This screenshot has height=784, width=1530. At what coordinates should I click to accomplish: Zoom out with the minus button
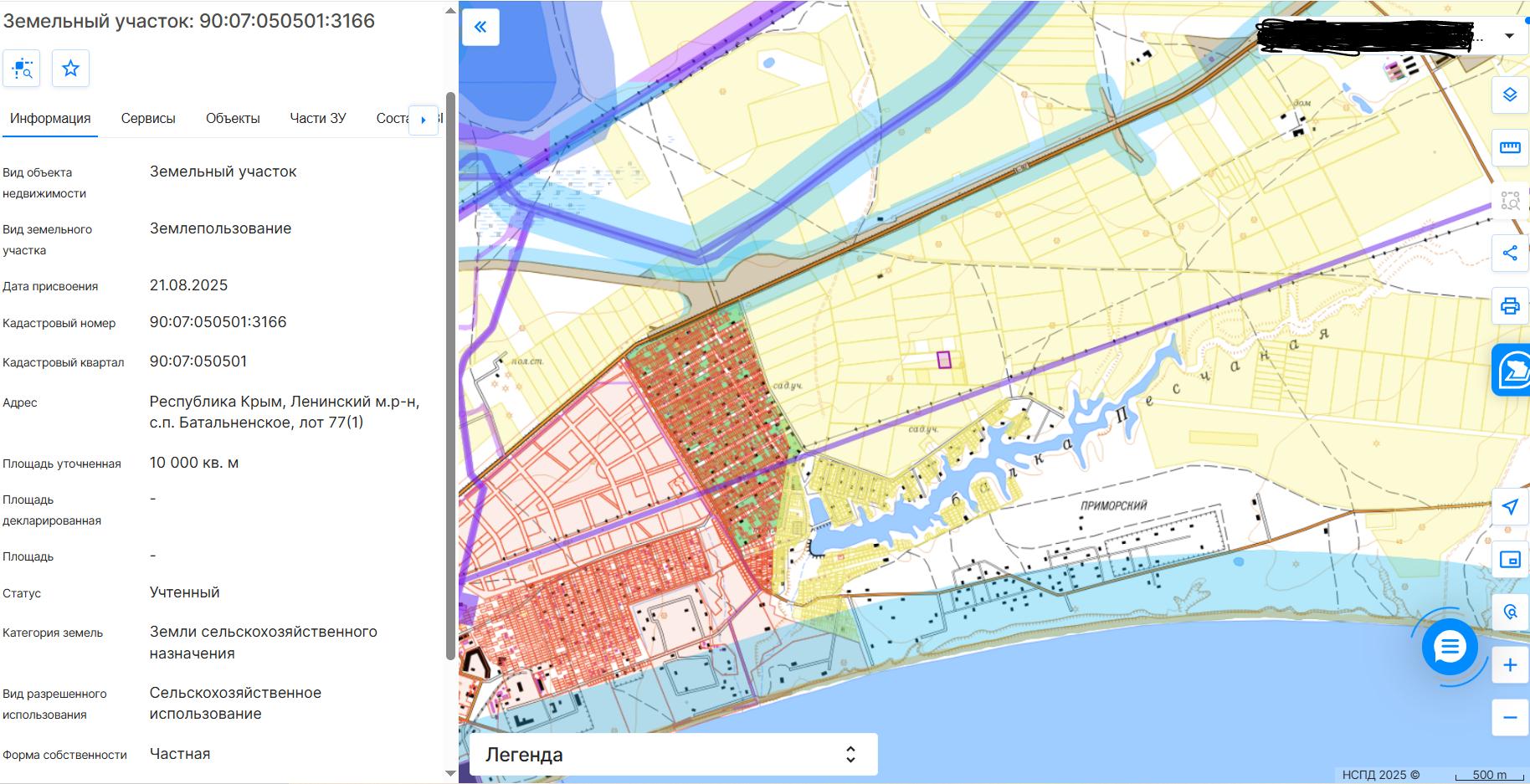point(1510,718)
